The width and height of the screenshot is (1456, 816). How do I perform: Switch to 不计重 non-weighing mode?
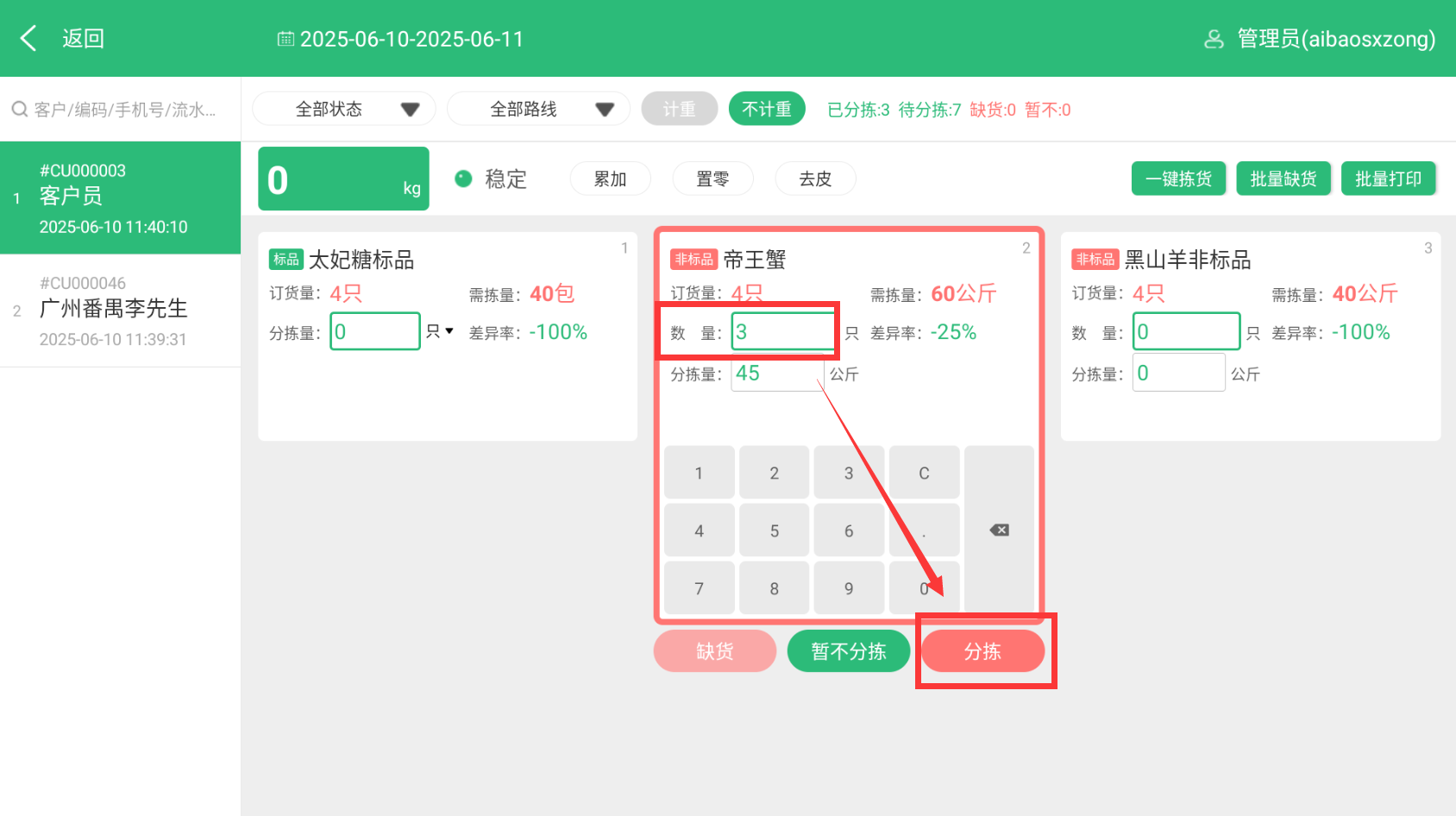pos(766,109)
